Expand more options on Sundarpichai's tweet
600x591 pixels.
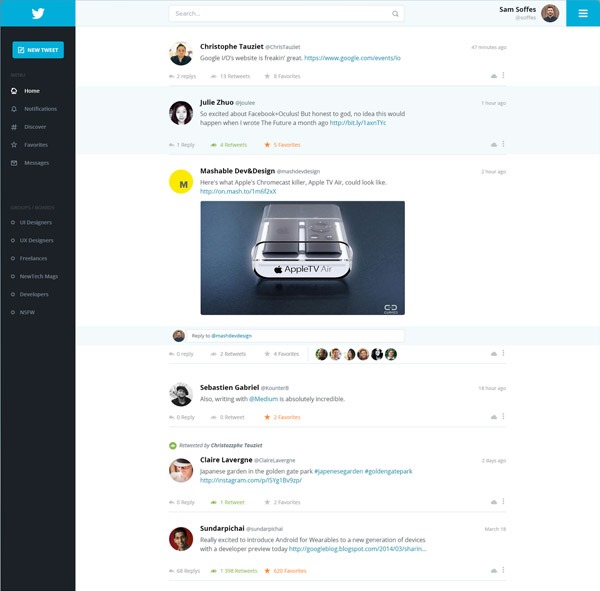(503, 570)
